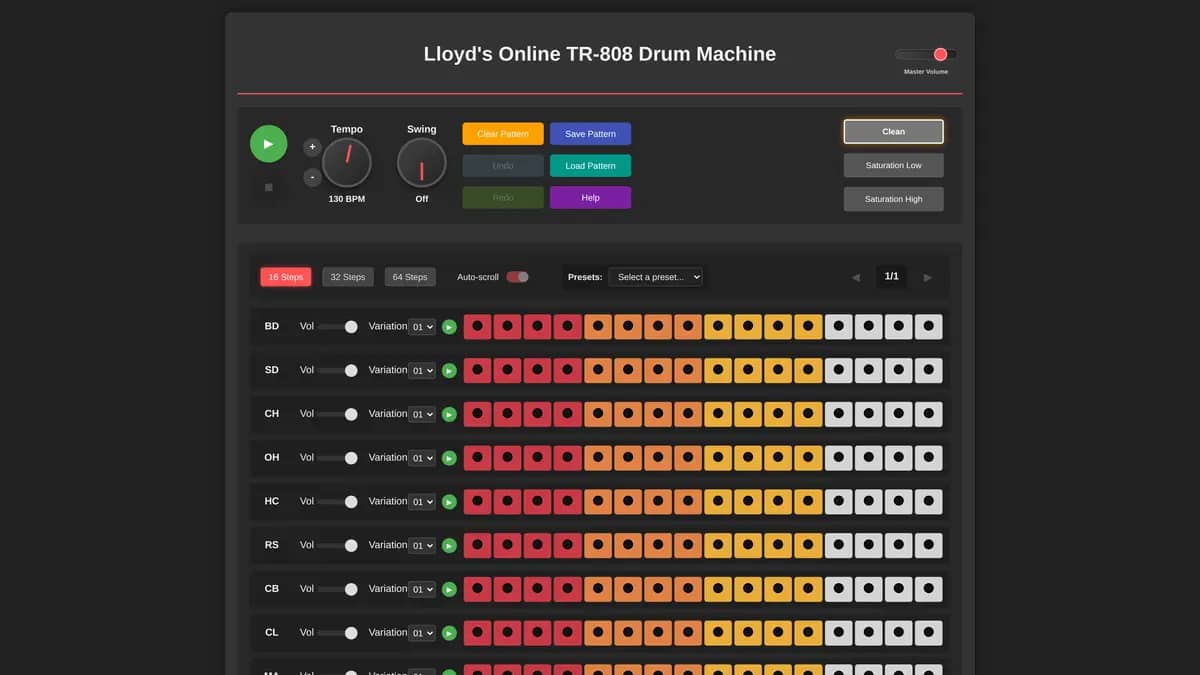Screen dimensions: 1200x675
Task: Click the 130 BPM tempo readout
Action: tap(347, 199)
